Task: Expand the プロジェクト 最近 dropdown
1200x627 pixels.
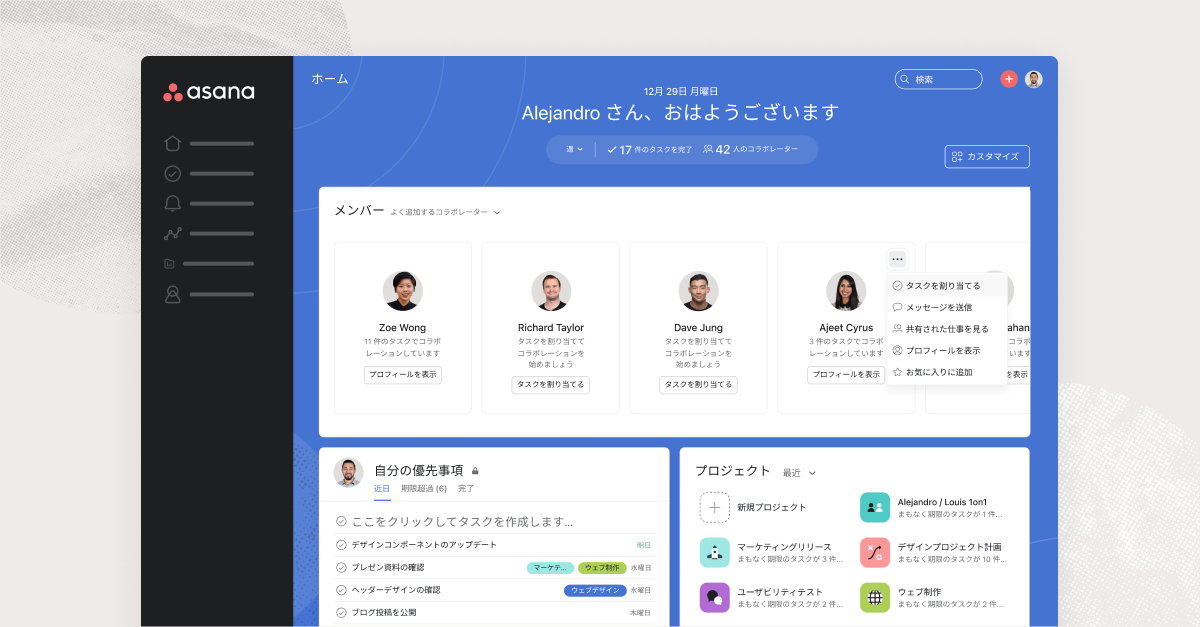Action: 799,473
